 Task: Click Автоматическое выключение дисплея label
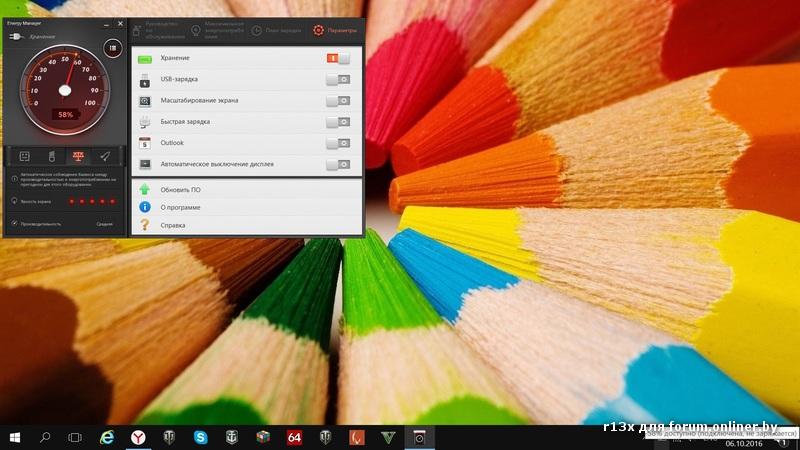[217, 164]
